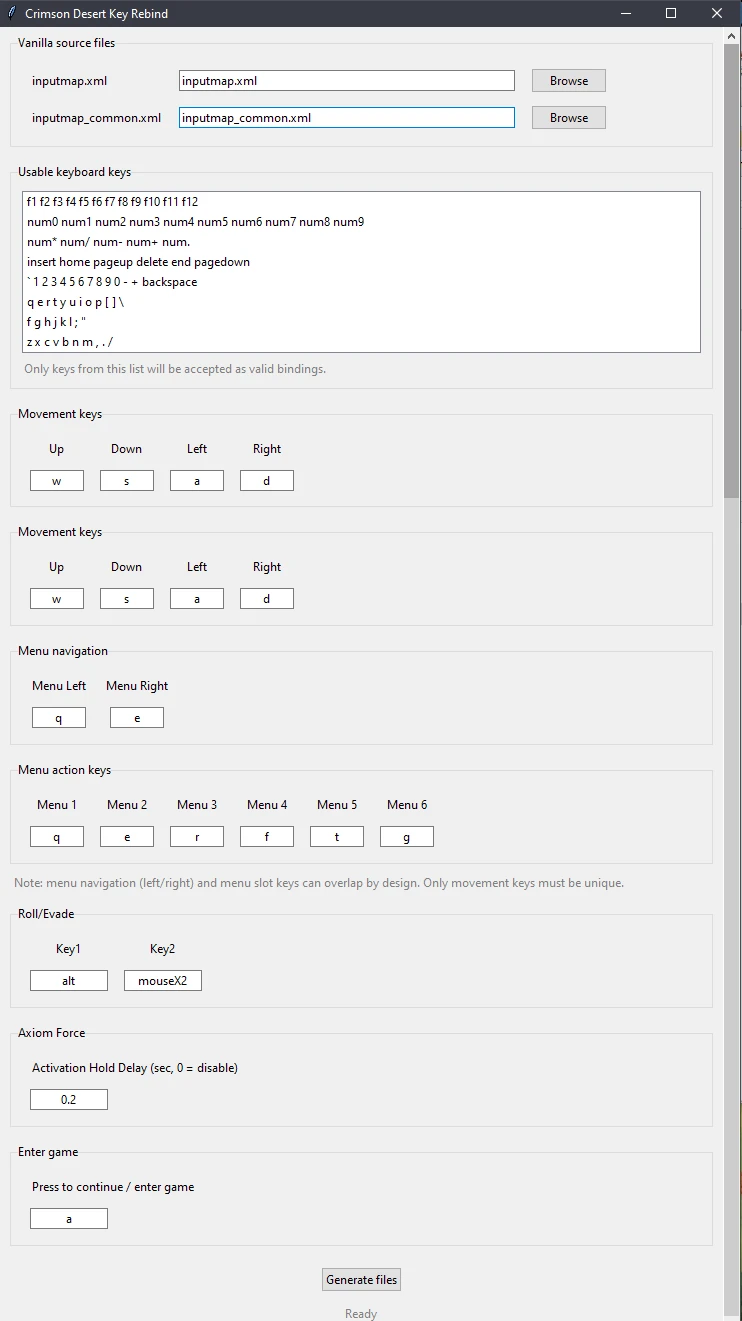Click the Menu 3 field containing r
This screenshot has width=742, height=1321.
[x=197, y=837]
